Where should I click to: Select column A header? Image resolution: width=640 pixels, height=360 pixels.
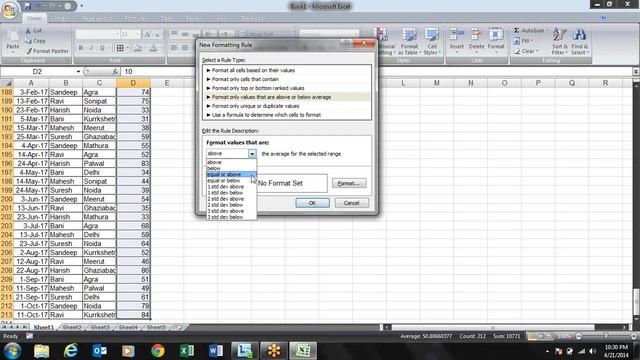click(x=31, y=83)
